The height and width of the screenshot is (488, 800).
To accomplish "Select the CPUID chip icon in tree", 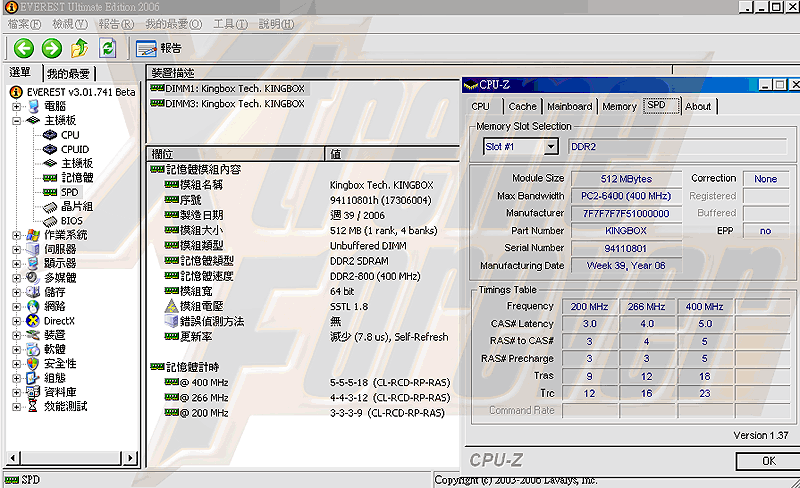I will point(49,149).
